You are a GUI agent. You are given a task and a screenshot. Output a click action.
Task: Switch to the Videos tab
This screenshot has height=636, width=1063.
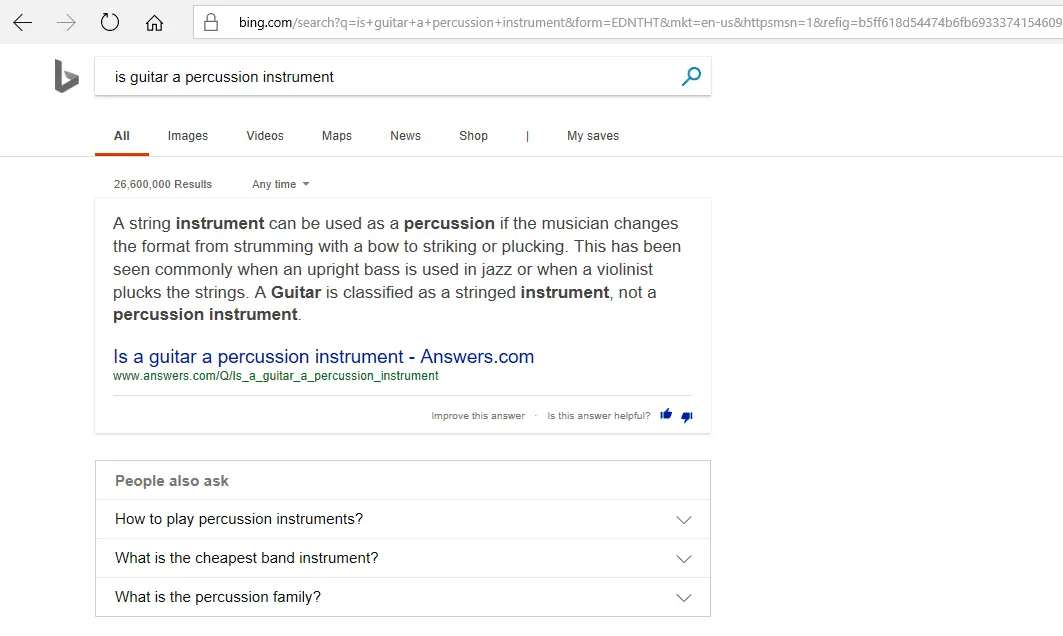click(x=265, y=136)
